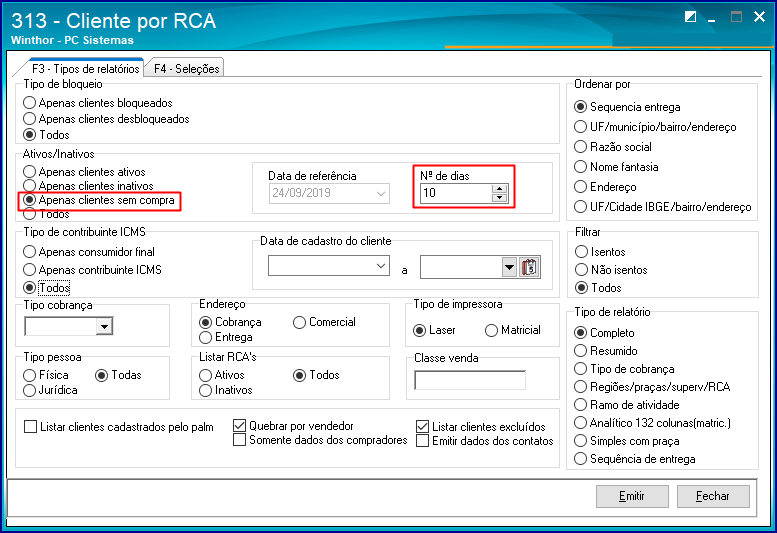This screenshot has height=533, width=777.
Task: Select Inativos under Listar RCA's
Action: [225, 390]
